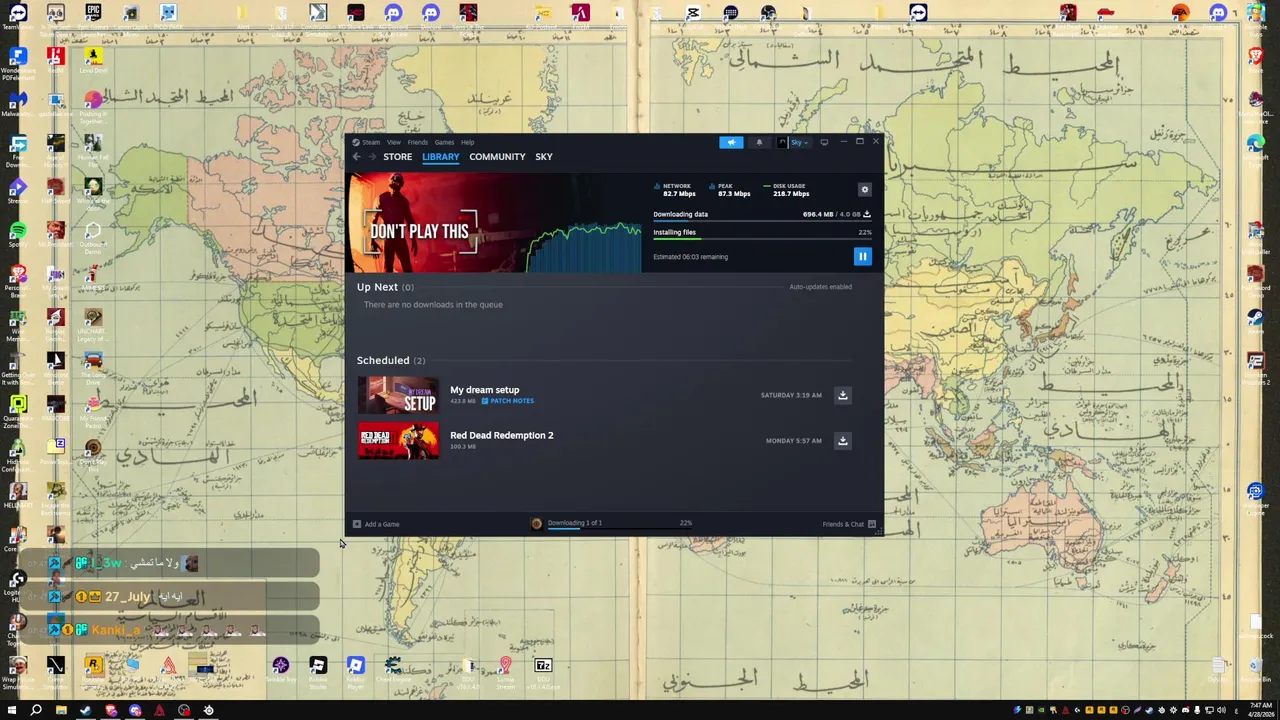Open Windows taskbar search

[36, 710]
